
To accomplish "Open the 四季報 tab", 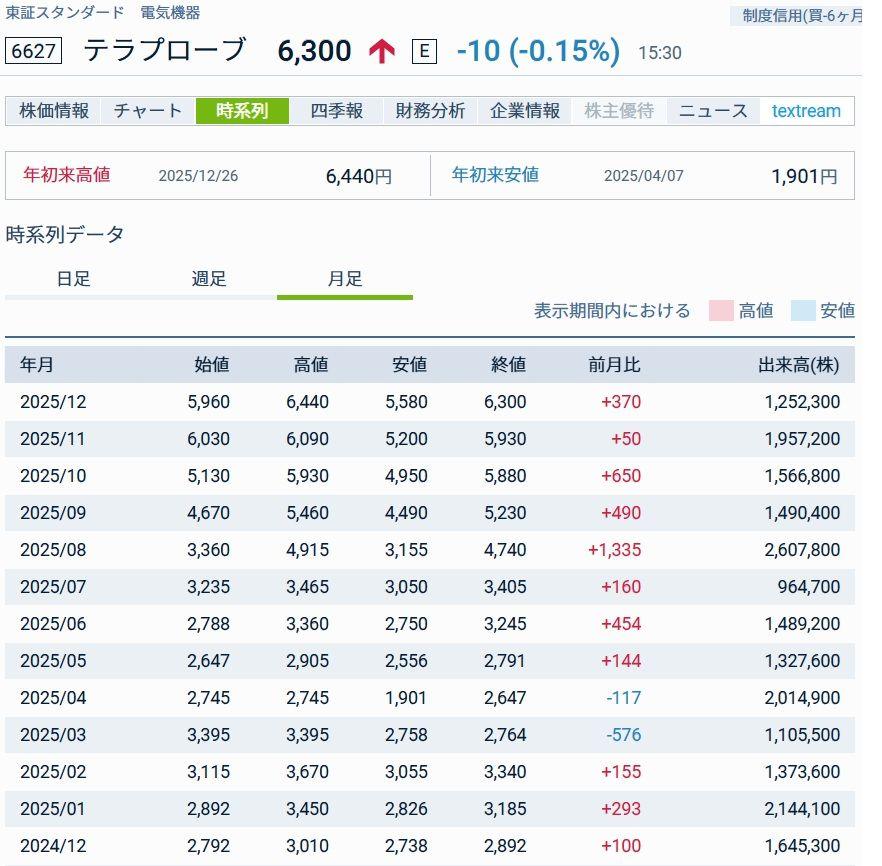I will tap(336, 111).
